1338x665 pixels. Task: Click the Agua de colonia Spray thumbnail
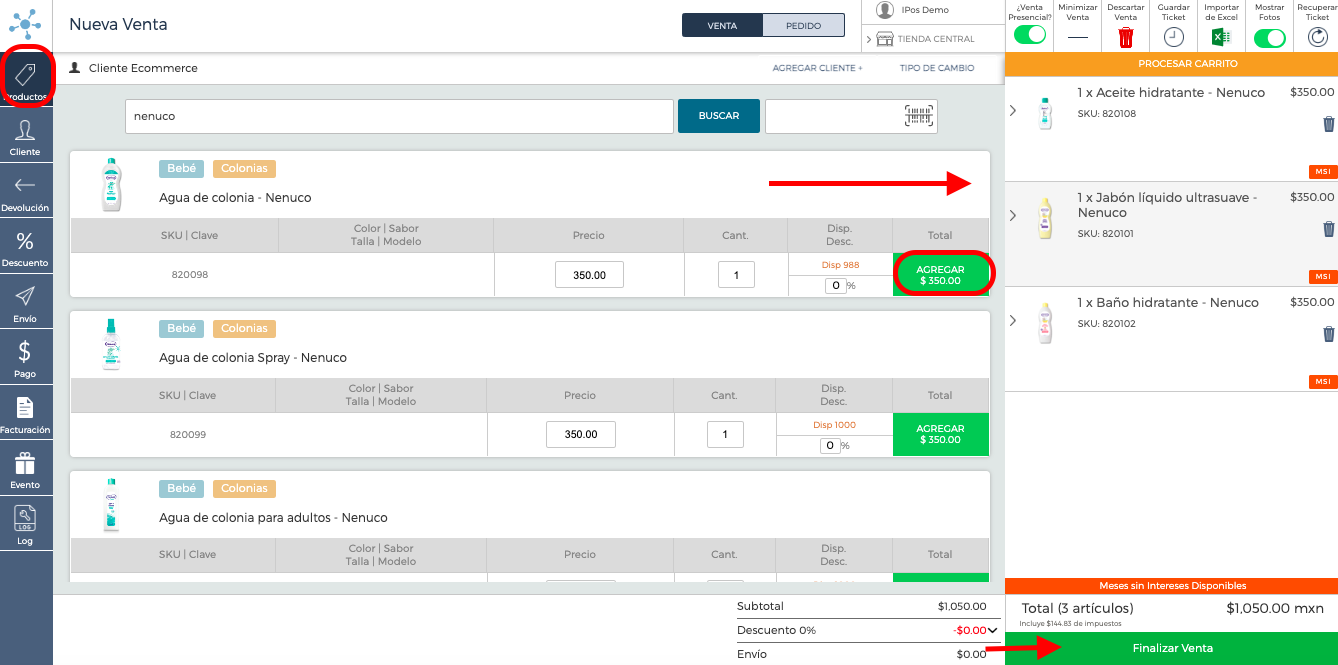[x=111, y=344]
